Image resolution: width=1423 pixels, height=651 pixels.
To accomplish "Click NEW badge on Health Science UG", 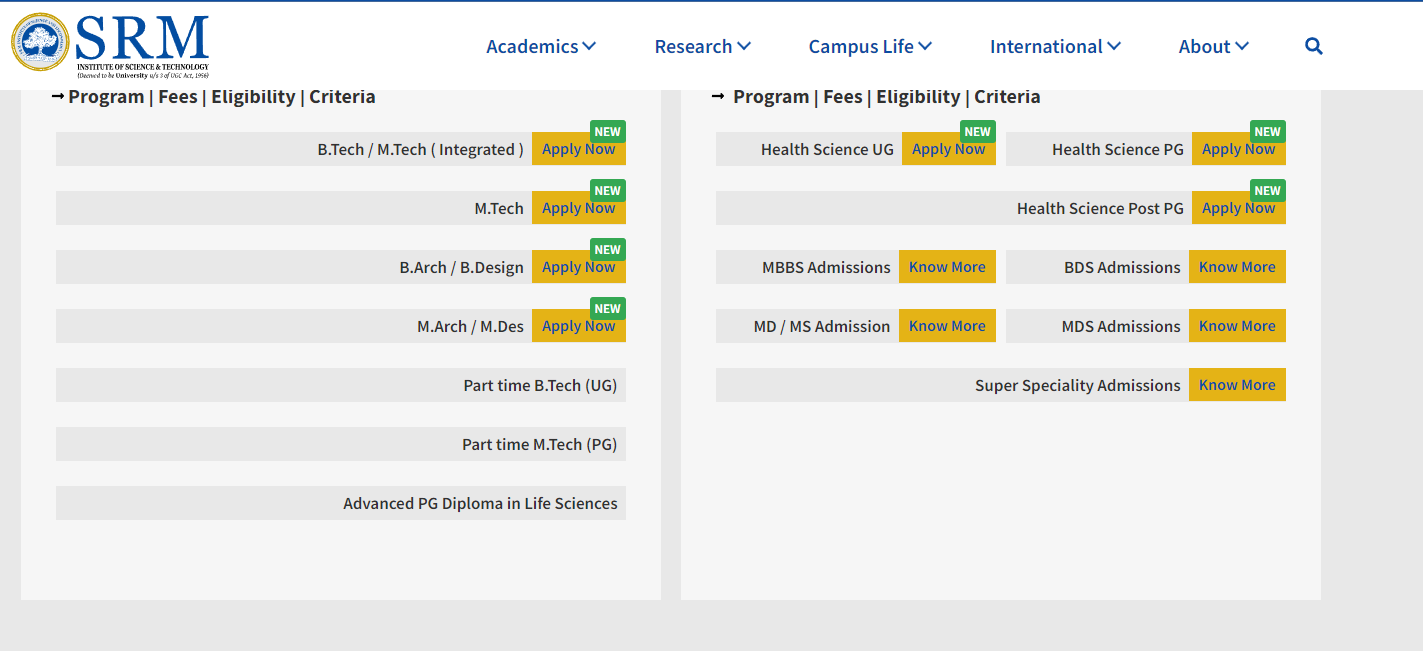I will (978, 132).
